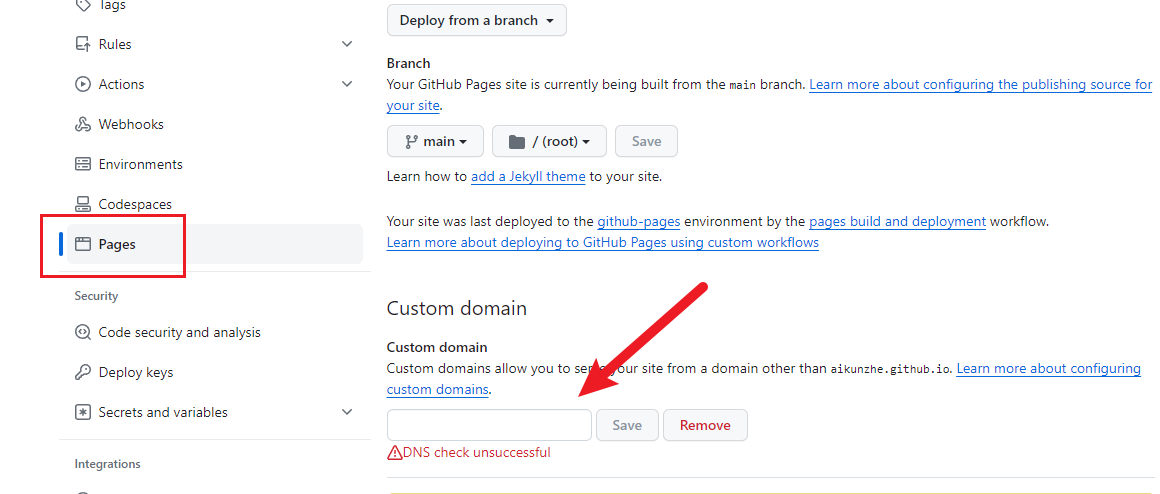The image size is (1160, 494).
Task: Click the Code security and analysis icon
Action: (83, 332)
